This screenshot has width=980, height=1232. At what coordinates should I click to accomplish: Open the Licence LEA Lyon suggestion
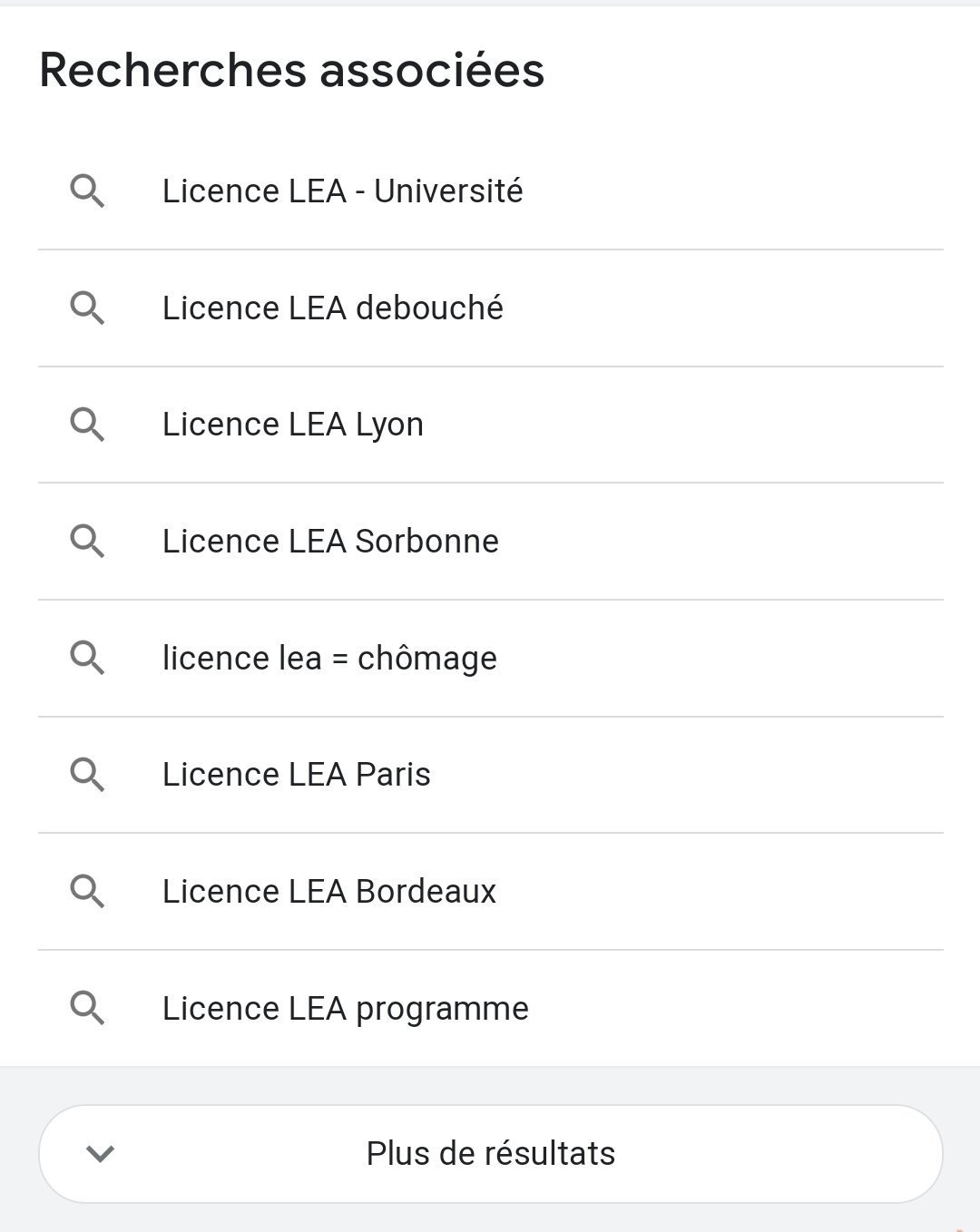292,425
